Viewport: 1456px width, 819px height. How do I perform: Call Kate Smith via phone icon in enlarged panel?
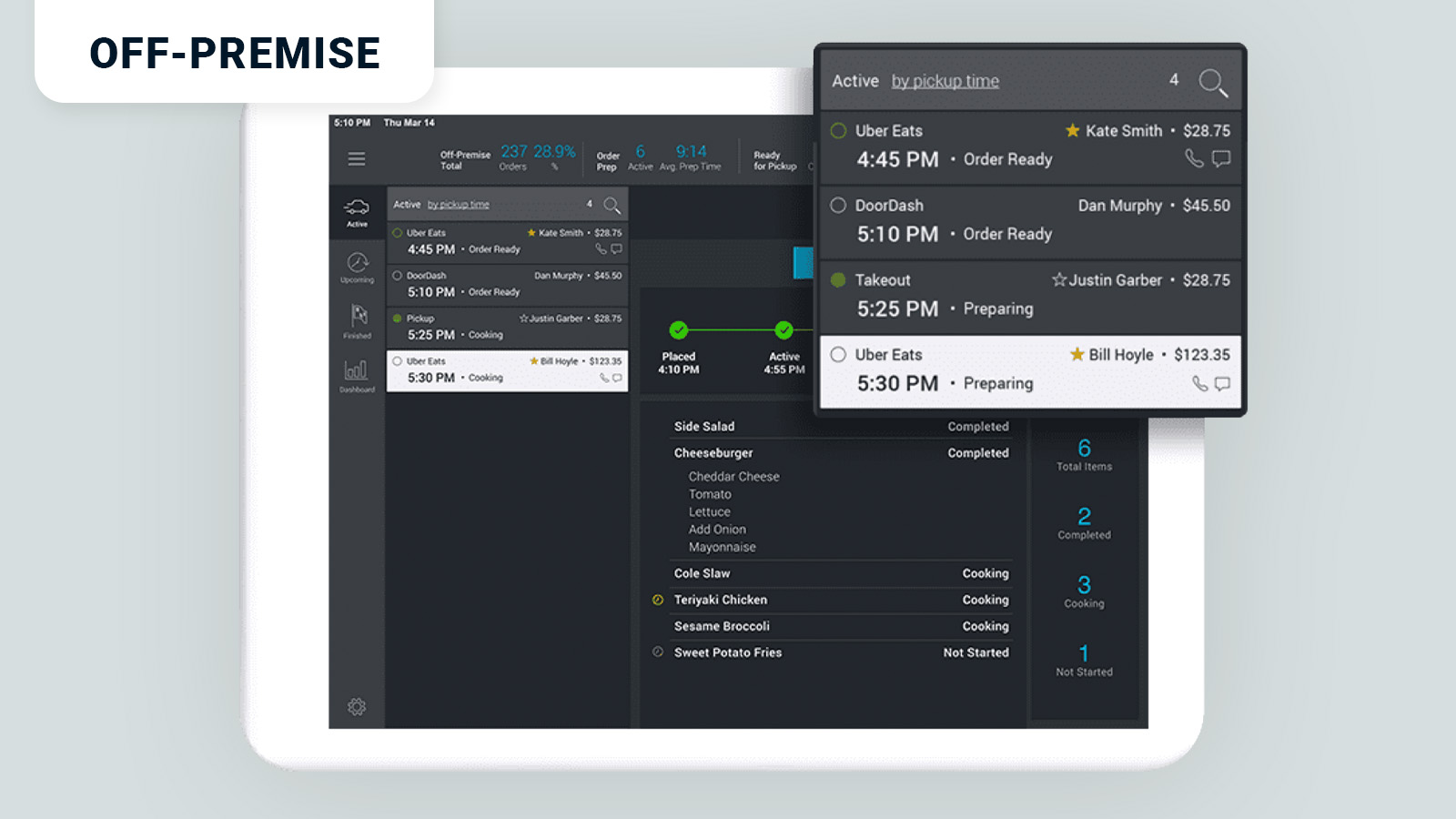(1194, 158)
